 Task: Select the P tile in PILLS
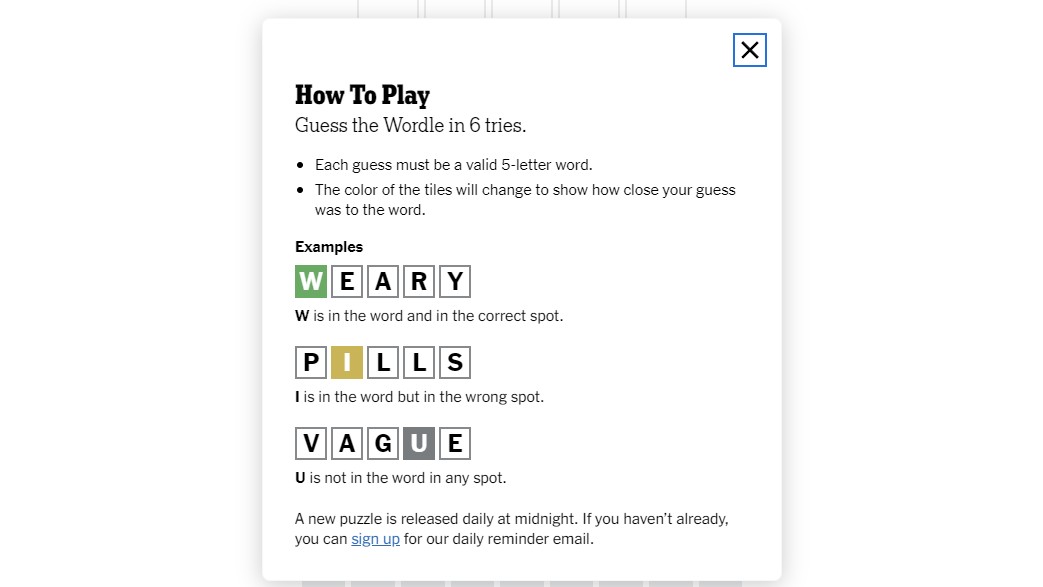click(311, 362)
